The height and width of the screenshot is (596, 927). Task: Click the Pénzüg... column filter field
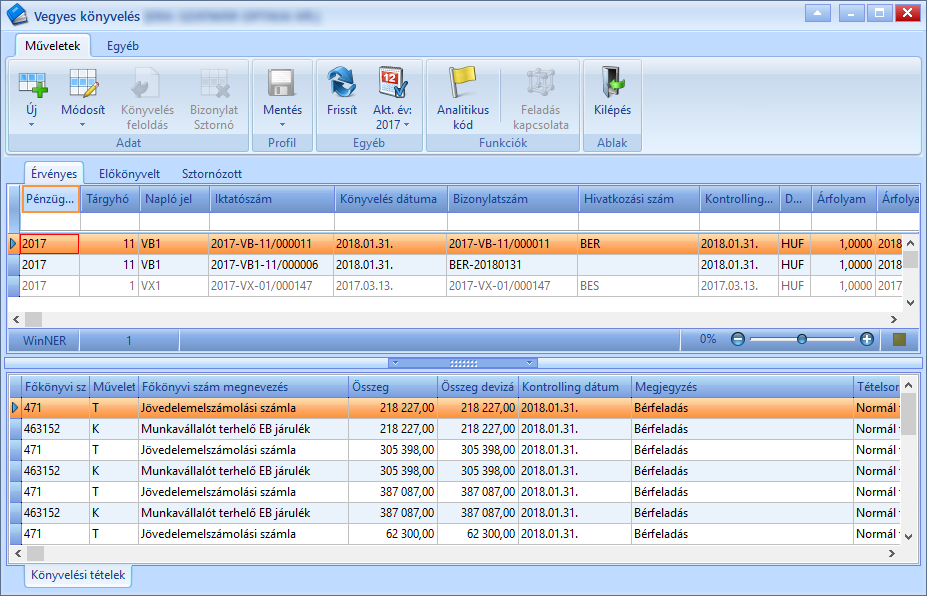point(51,221)
